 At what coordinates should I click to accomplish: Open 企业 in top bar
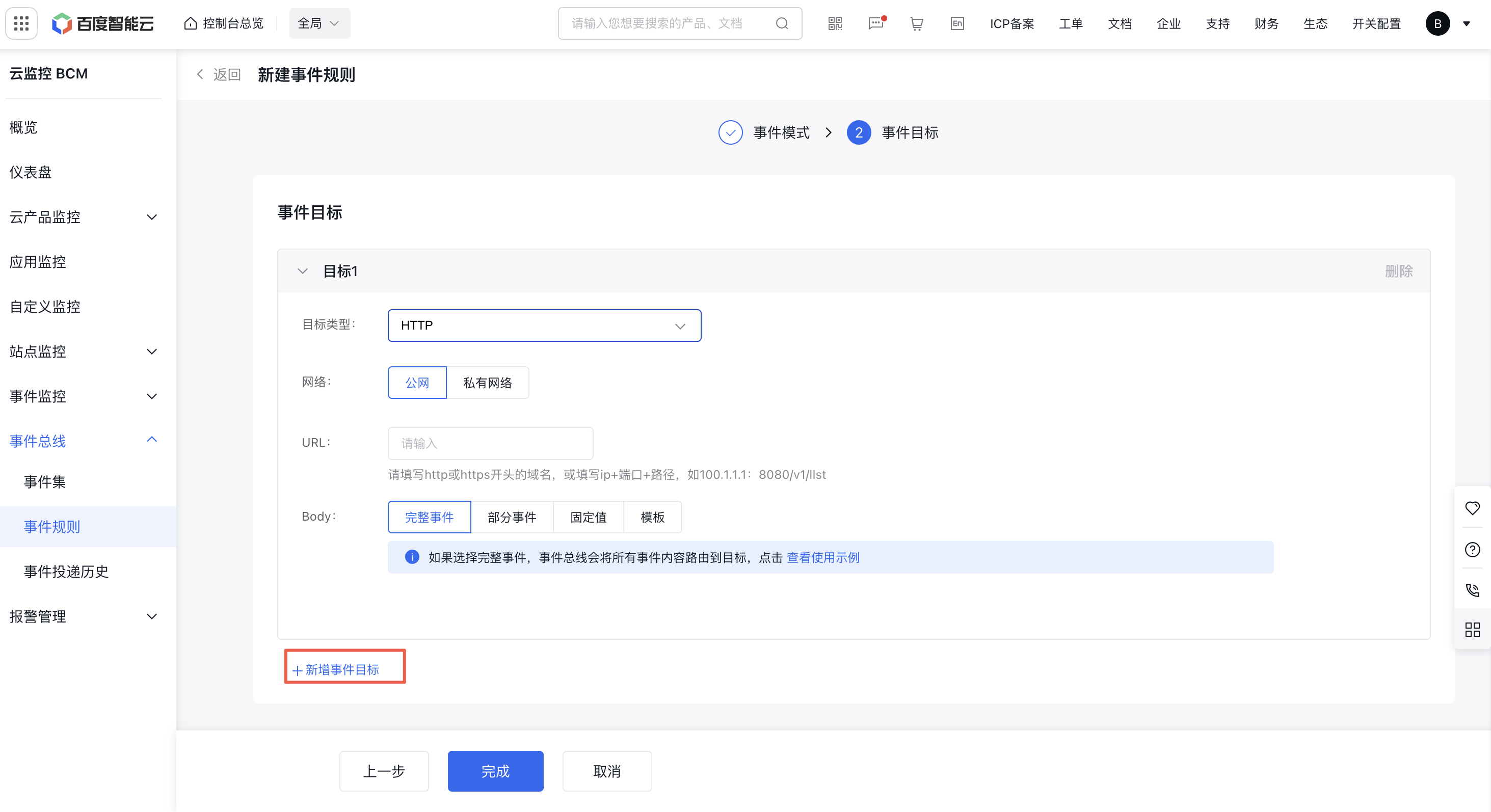[1168, 24]
